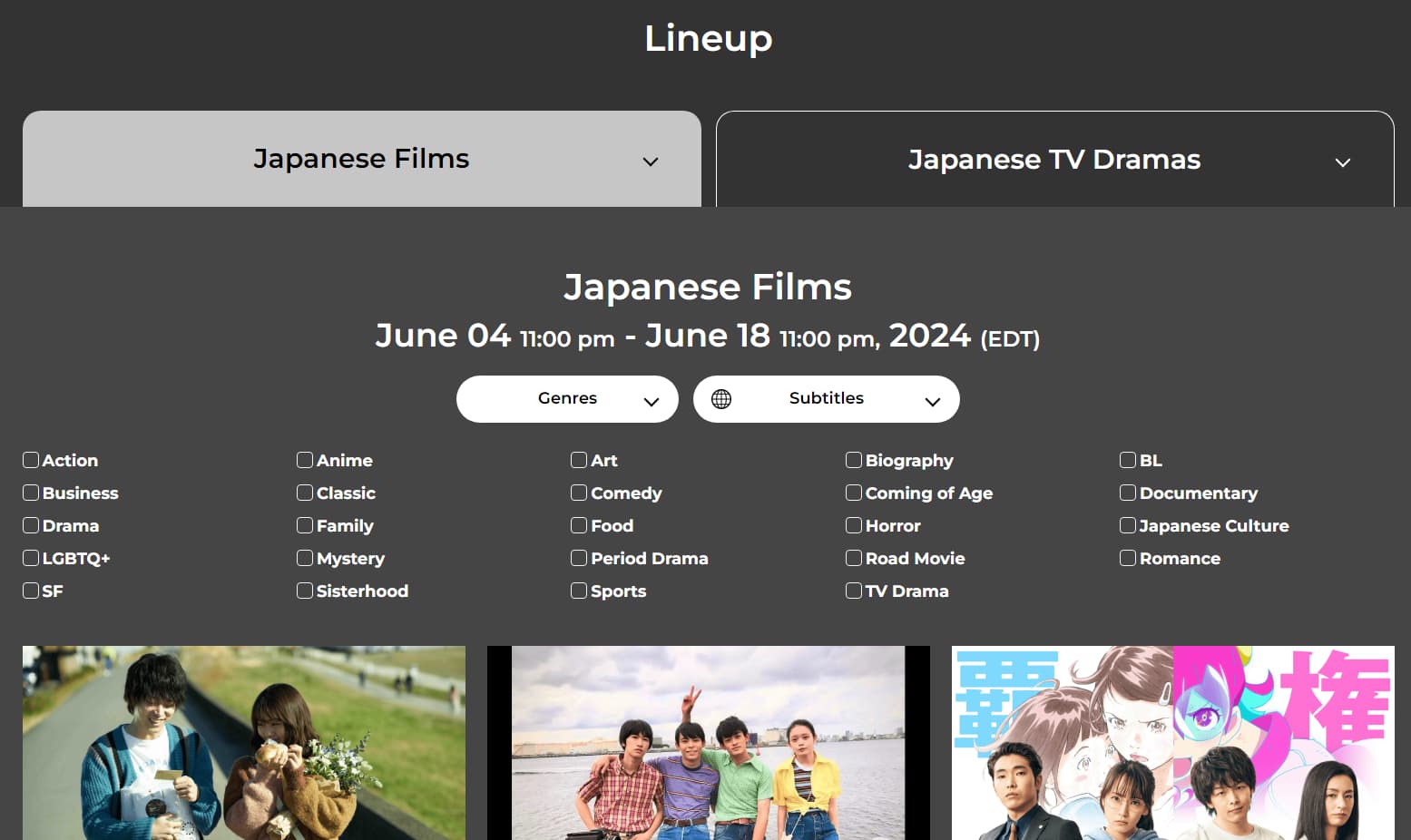The width and height of the screenshot is (1411, 840).
Task: Open the film thumbnail of four friends by water
Action: click(x=709, y=743)
